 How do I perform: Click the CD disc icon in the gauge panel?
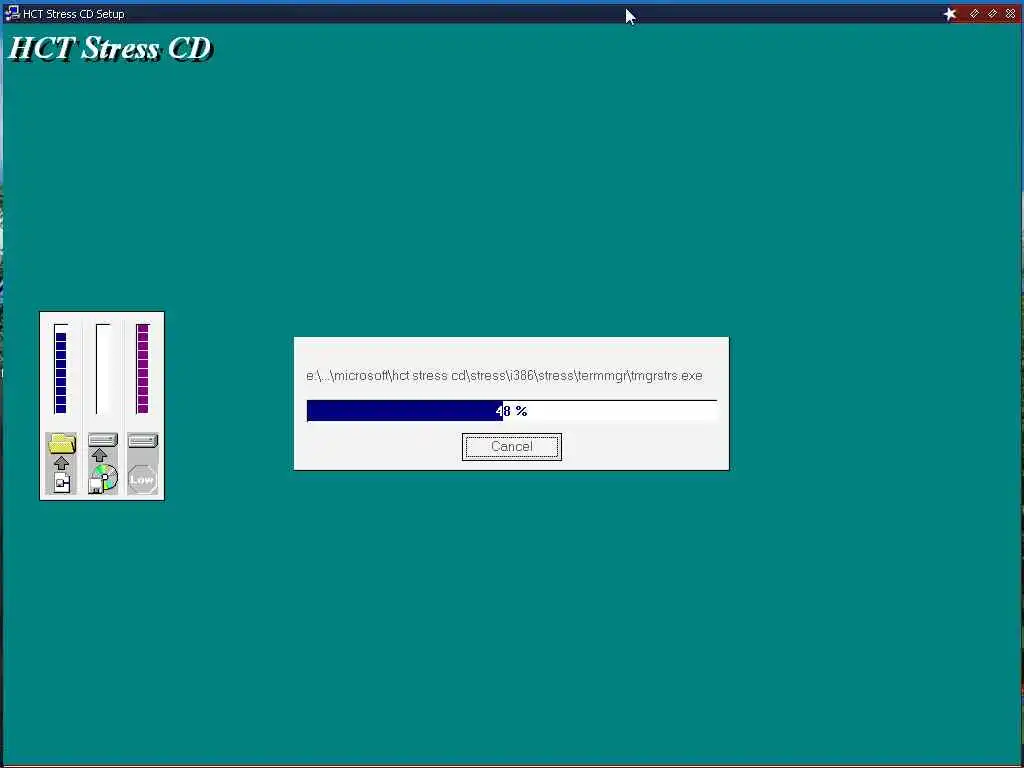(x=103, y=479)
